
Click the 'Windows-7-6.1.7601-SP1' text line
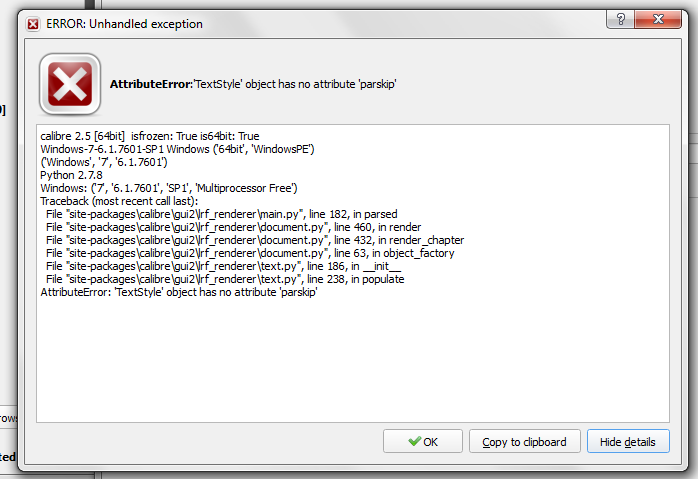point(178,149)
